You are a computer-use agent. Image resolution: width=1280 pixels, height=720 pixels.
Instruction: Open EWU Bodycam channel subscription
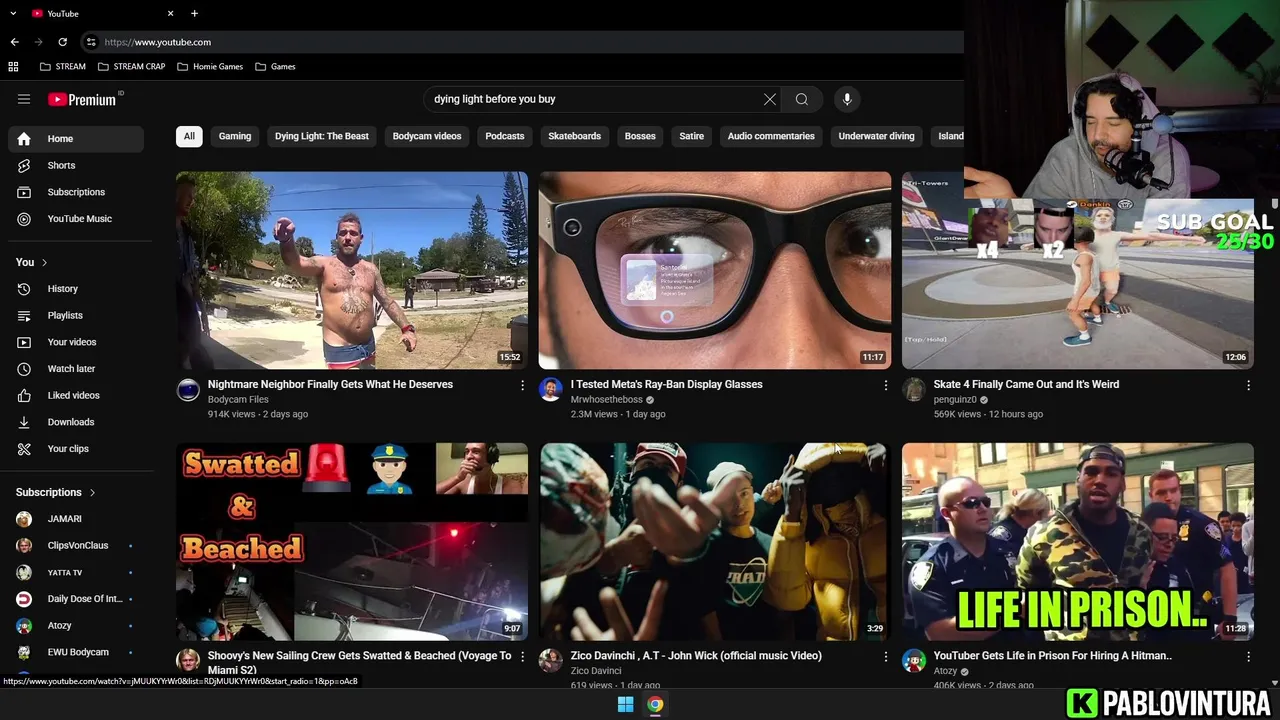[x=76, y=652]
